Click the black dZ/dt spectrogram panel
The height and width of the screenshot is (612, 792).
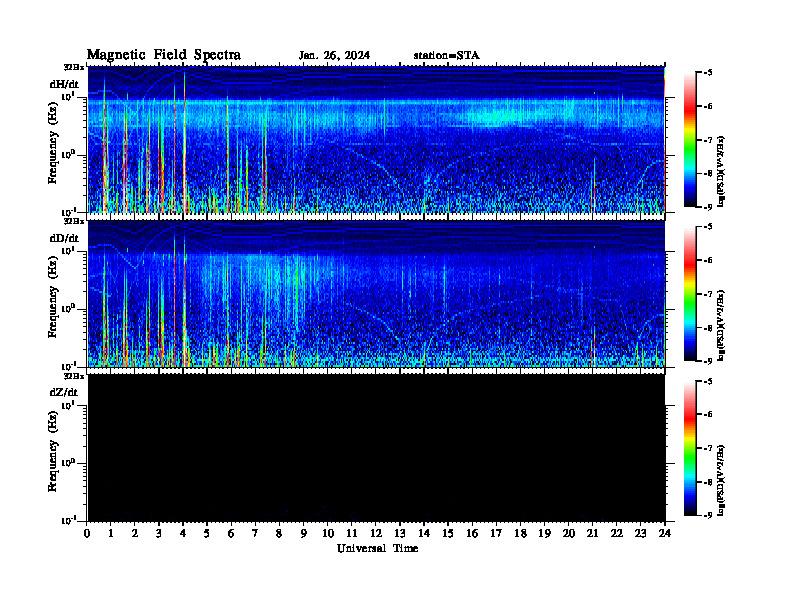376,448
